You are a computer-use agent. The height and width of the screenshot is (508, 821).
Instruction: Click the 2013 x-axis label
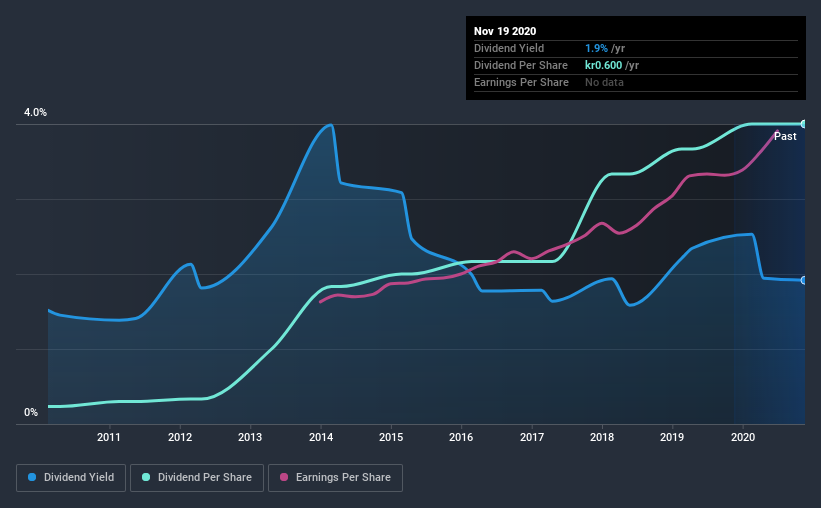(250, 437)
